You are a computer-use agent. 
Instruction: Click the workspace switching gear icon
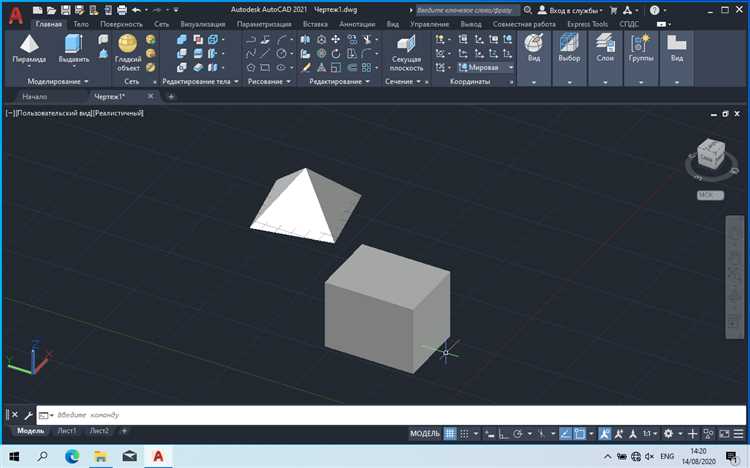click(668, 434)
